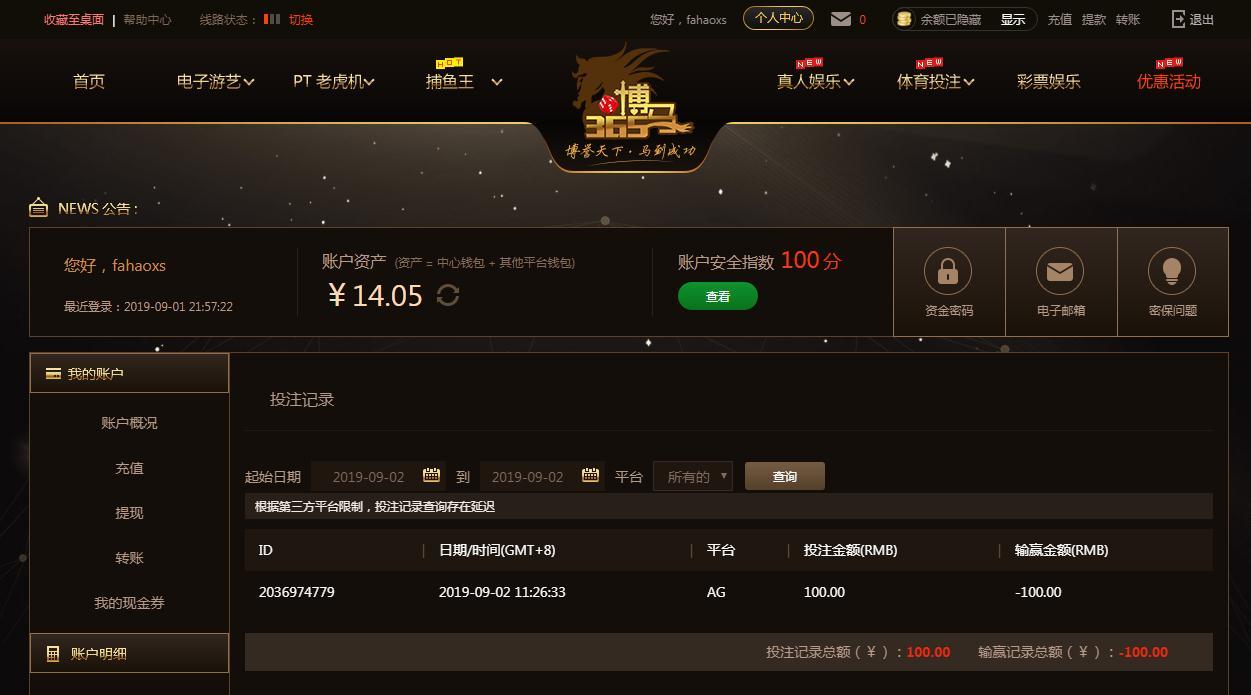The image size is (1251, 695).
Task: Expand the 真人娱乐 menu
Action: coord(815,82)
